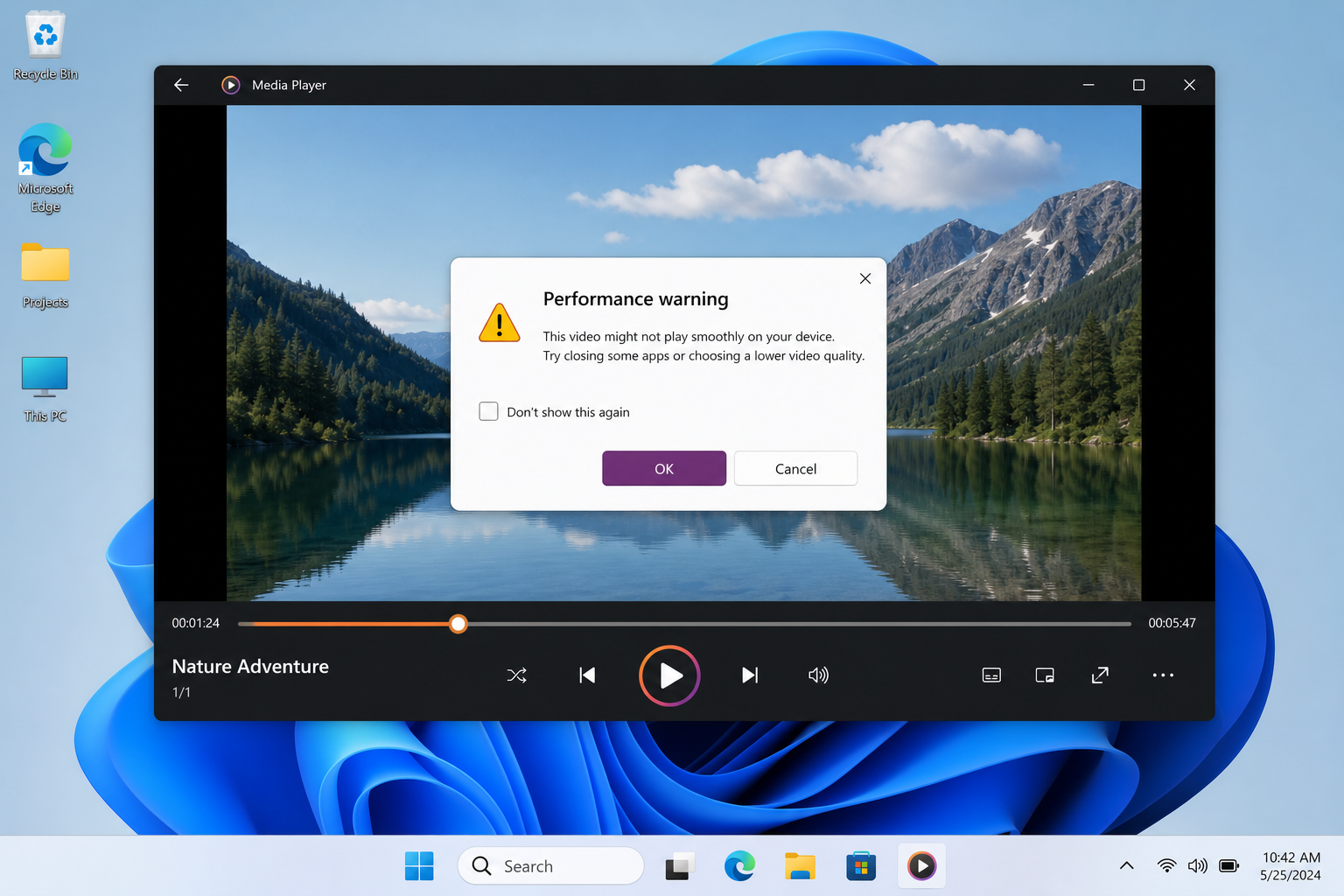1344x896 pixels.
Task: Skip to the previous track
Action: pos(587,675)
